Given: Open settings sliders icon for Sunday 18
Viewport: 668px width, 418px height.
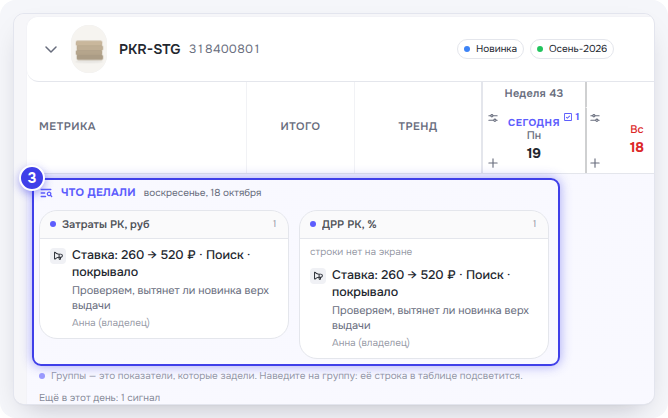Looking at the screenshot, I should click(595, 118).
